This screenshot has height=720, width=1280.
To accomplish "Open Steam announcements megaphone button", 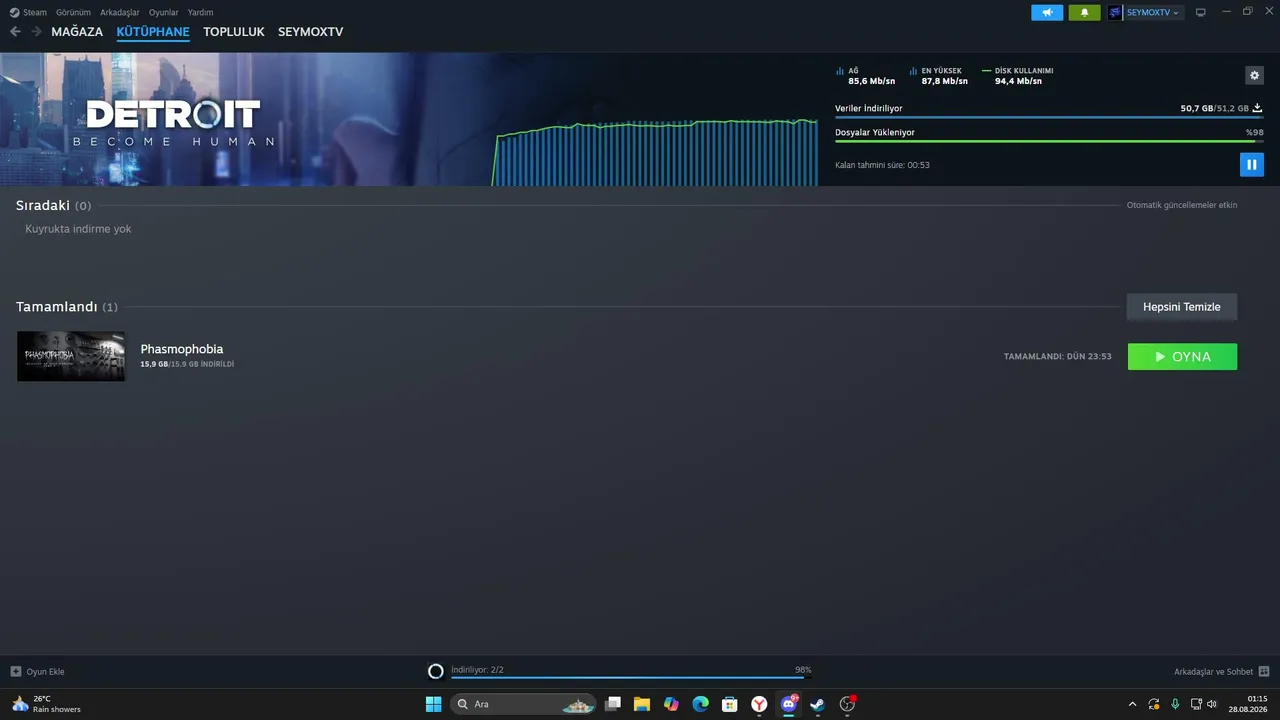I will pyautogui.click(x=1047, y=12).
